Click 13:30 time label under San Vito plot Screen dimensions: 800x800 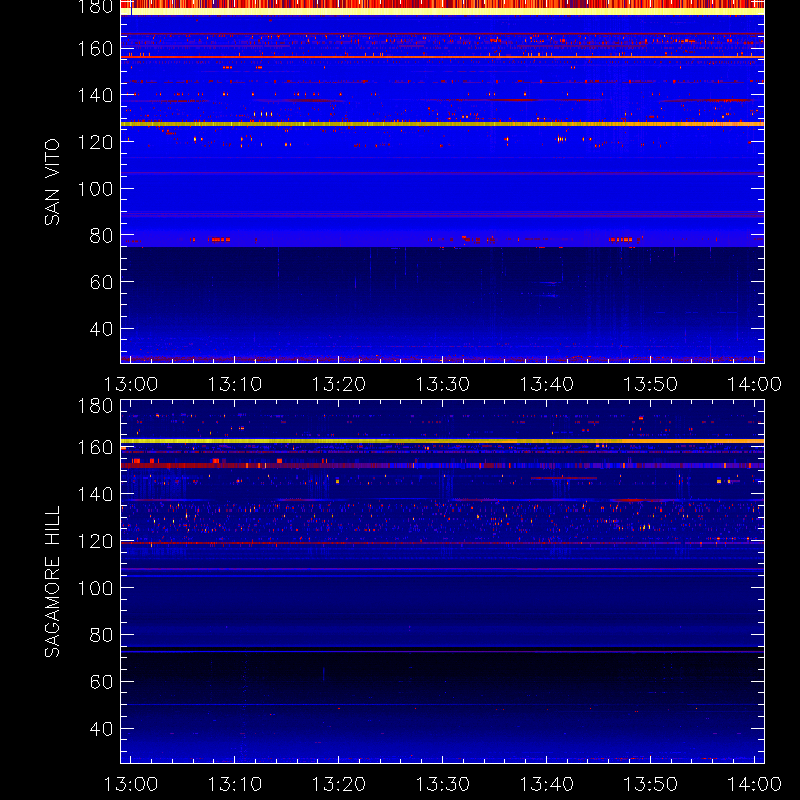point(442,384)
